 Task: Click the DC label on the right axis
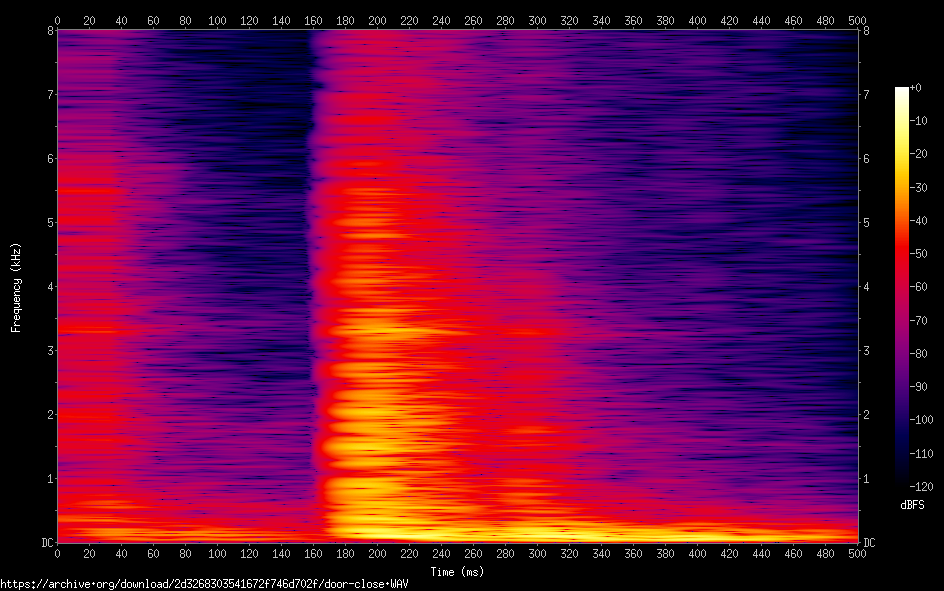click(870, 543)
